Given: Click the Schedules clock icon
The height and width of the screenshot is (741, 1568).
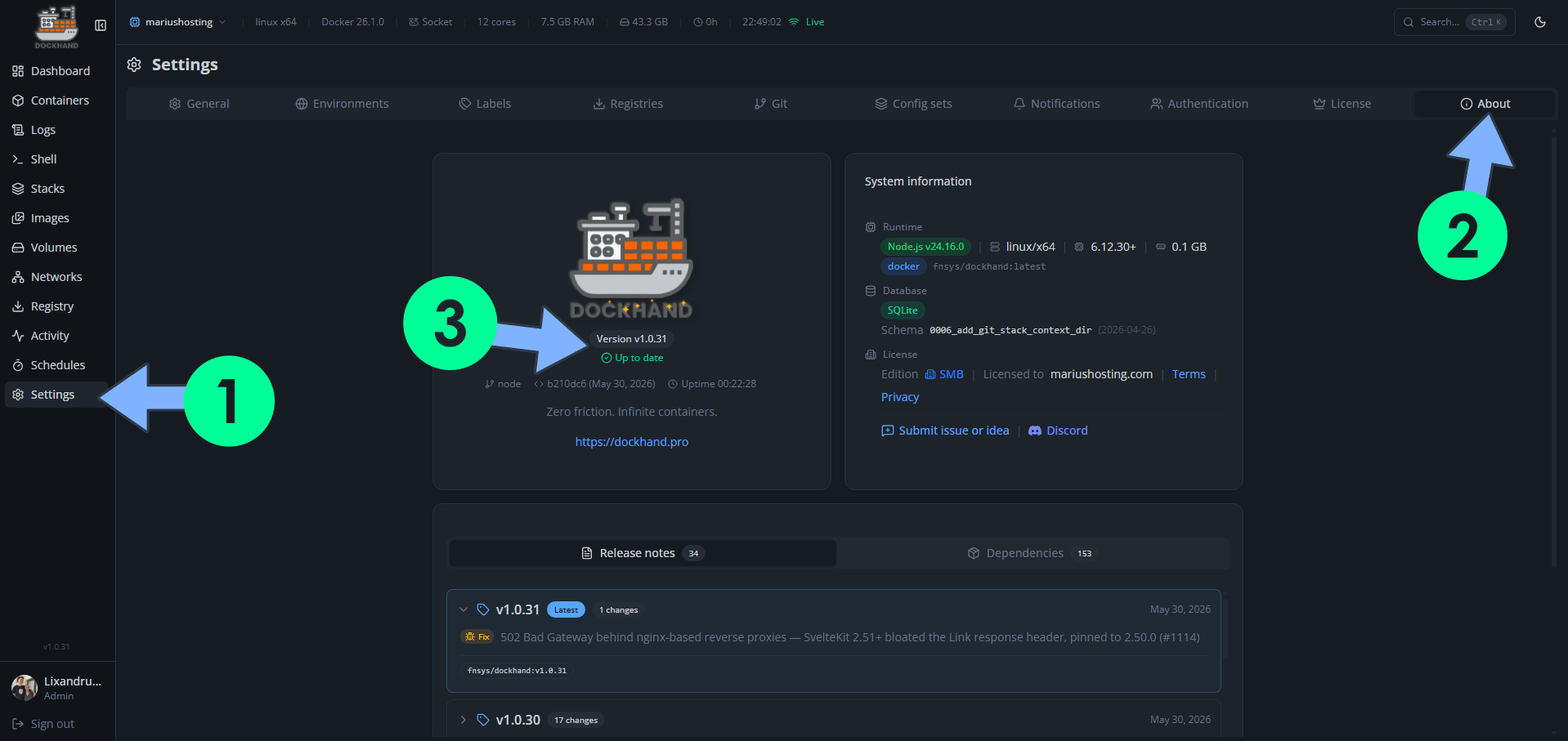Looking at the screenshot, I should tap(18, 365).
